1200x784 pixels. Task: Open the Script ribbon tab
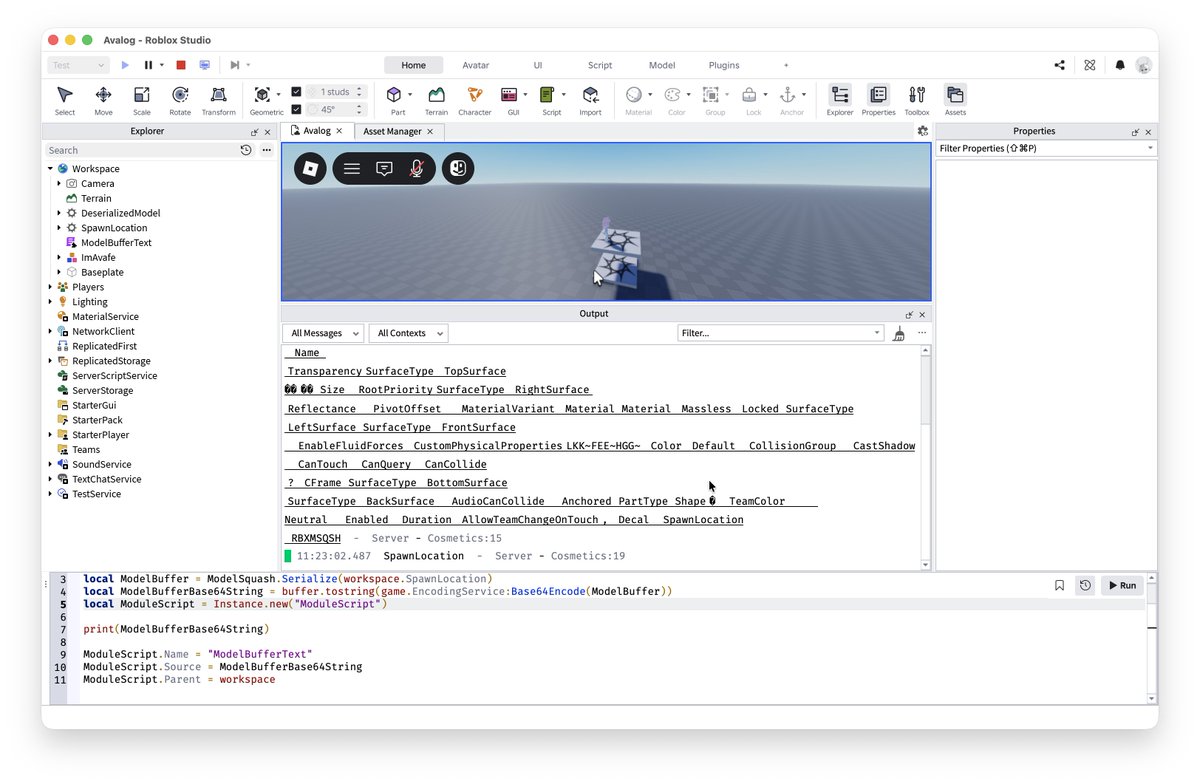pyautogui.click(x=600, y=65)
